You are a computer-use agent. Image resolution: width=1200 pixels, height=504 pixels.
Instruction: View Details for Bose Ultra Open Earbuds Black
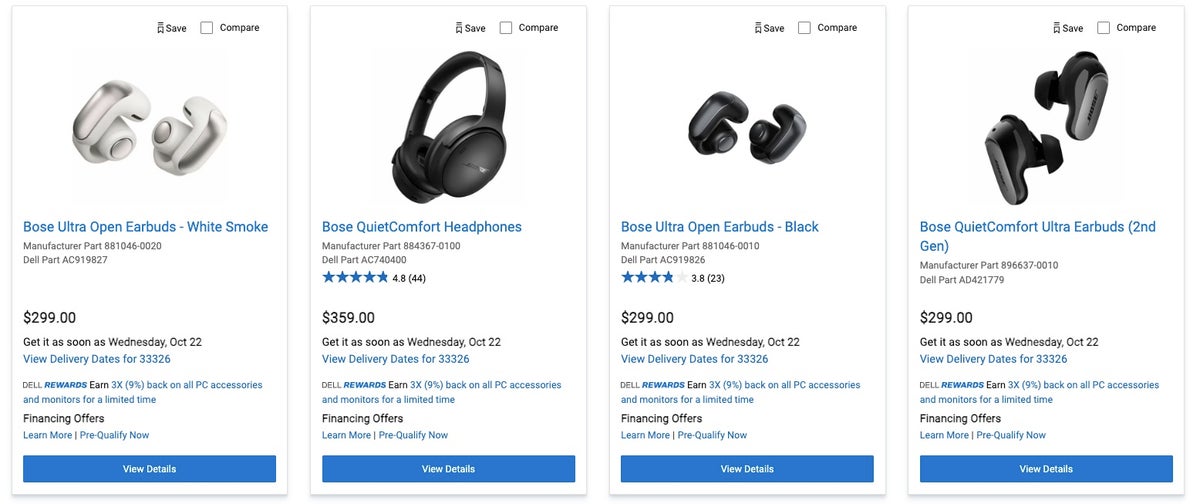point(747,469)
